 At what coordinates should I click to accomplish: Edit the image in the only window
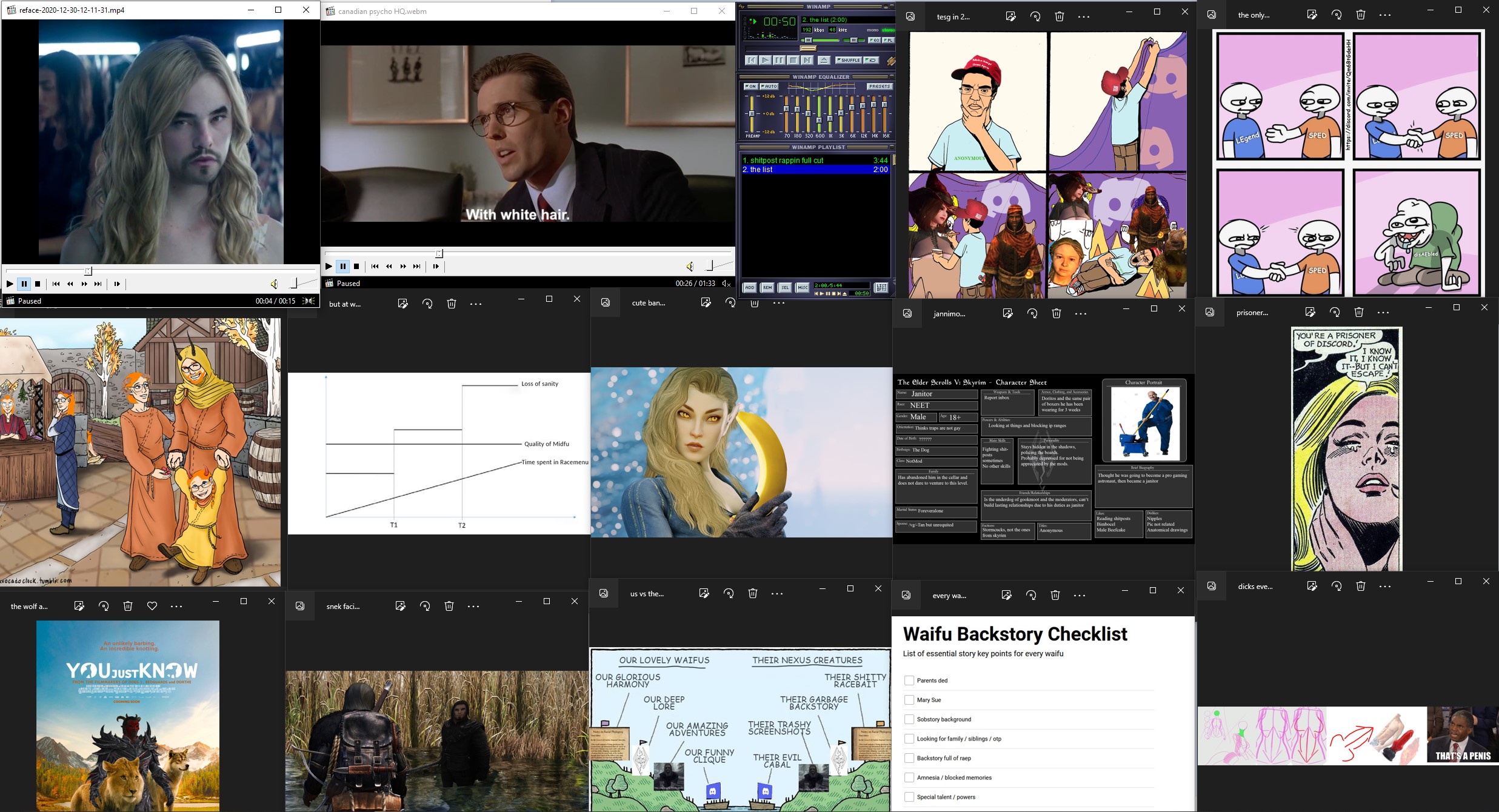coord(1312,15)
